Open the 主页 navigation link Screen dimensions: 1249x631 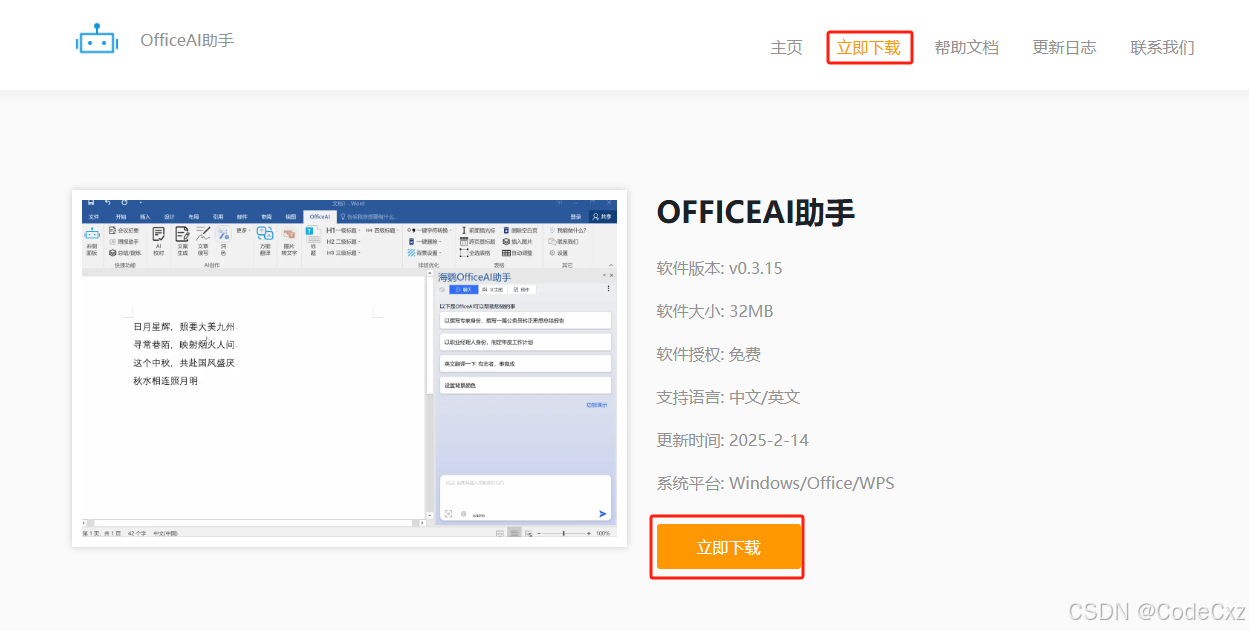click(x=786, y=47)
